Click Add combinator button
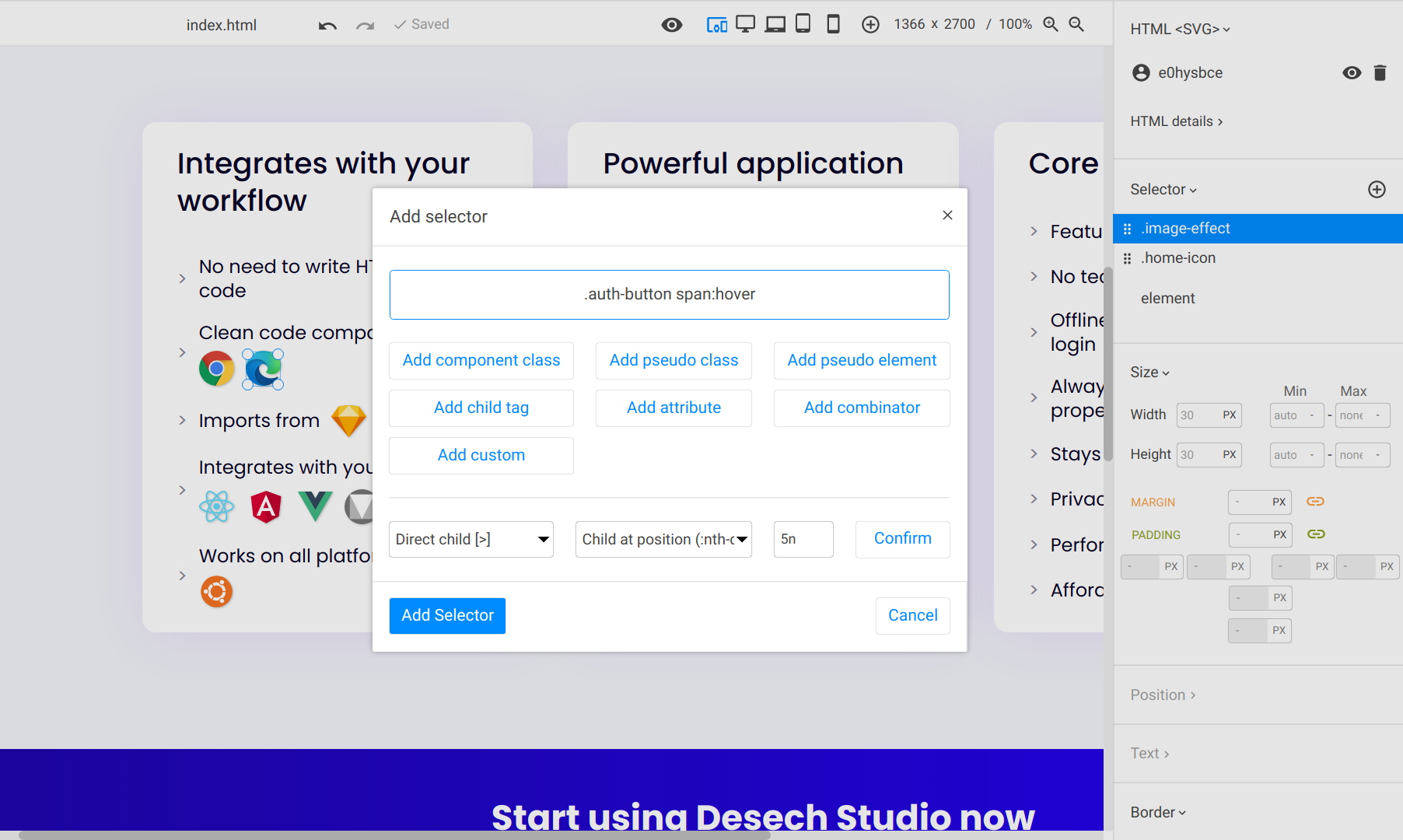1403x840 pixels. point(862,408)
